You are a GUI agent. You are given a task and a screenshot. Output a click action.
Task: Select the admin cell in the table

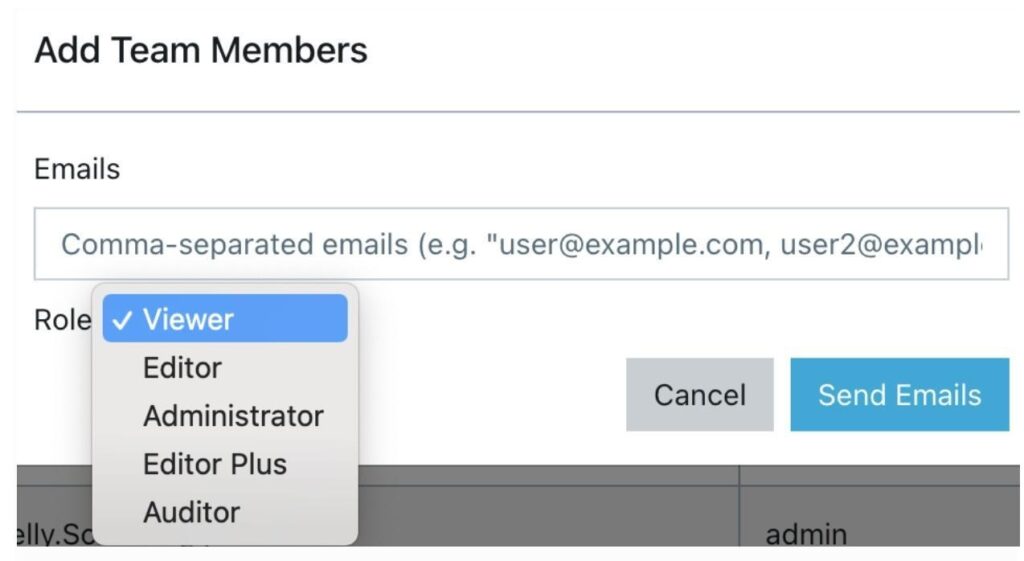[806, 534]
